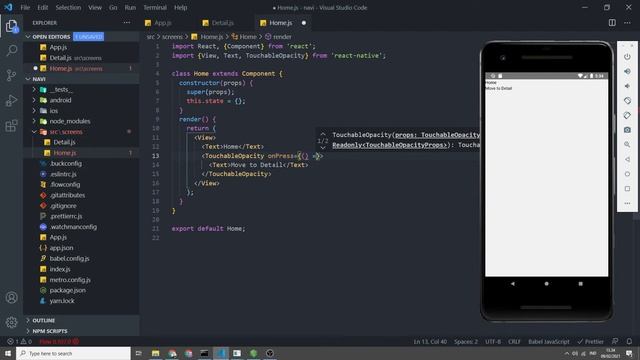Expand the NPM Scripts section
This screenshot has height=360, width=640.
(x=50, y=331)
